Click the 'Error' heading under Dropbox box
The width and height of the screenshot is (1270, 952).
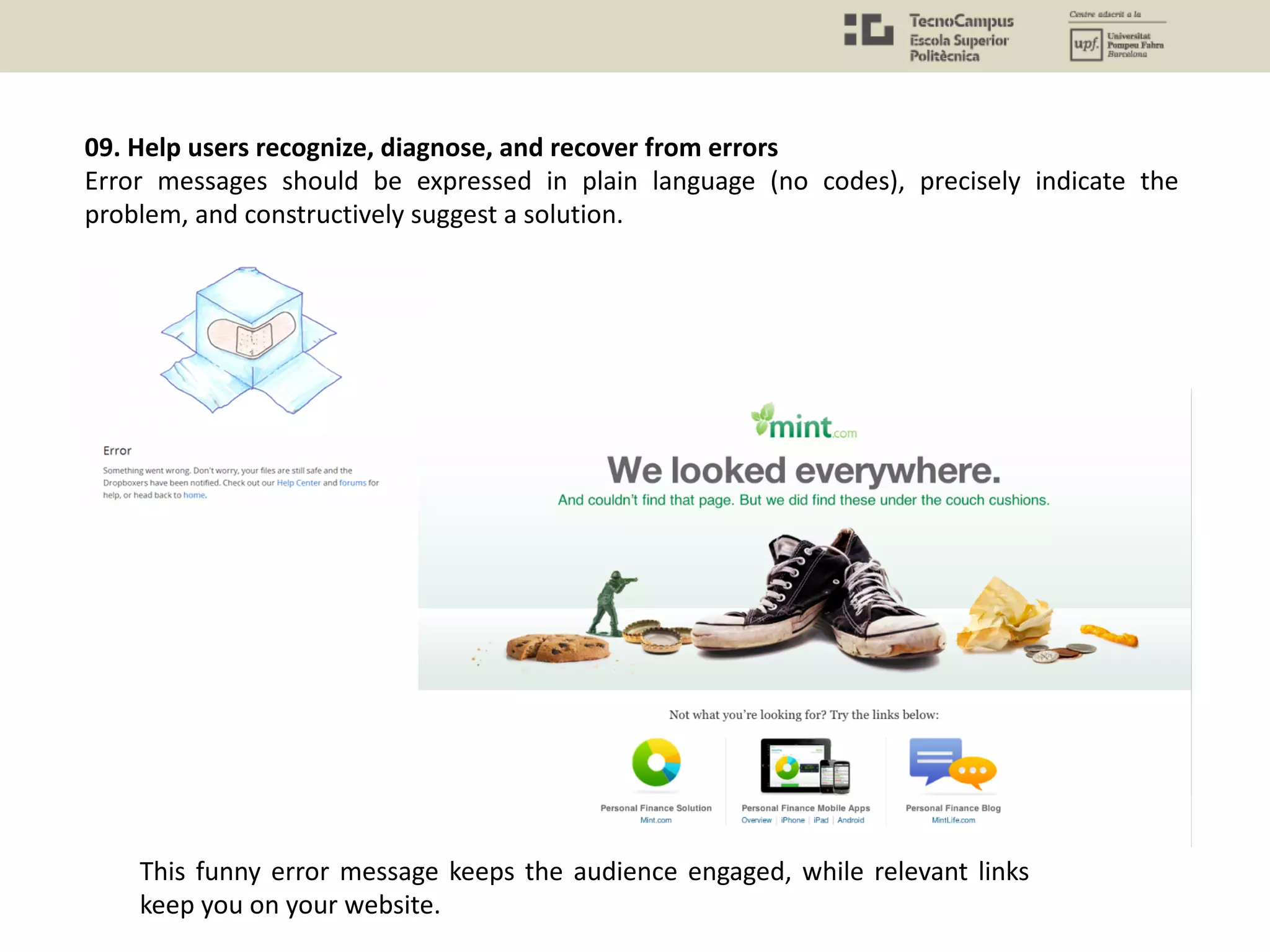tap(117, 451)
